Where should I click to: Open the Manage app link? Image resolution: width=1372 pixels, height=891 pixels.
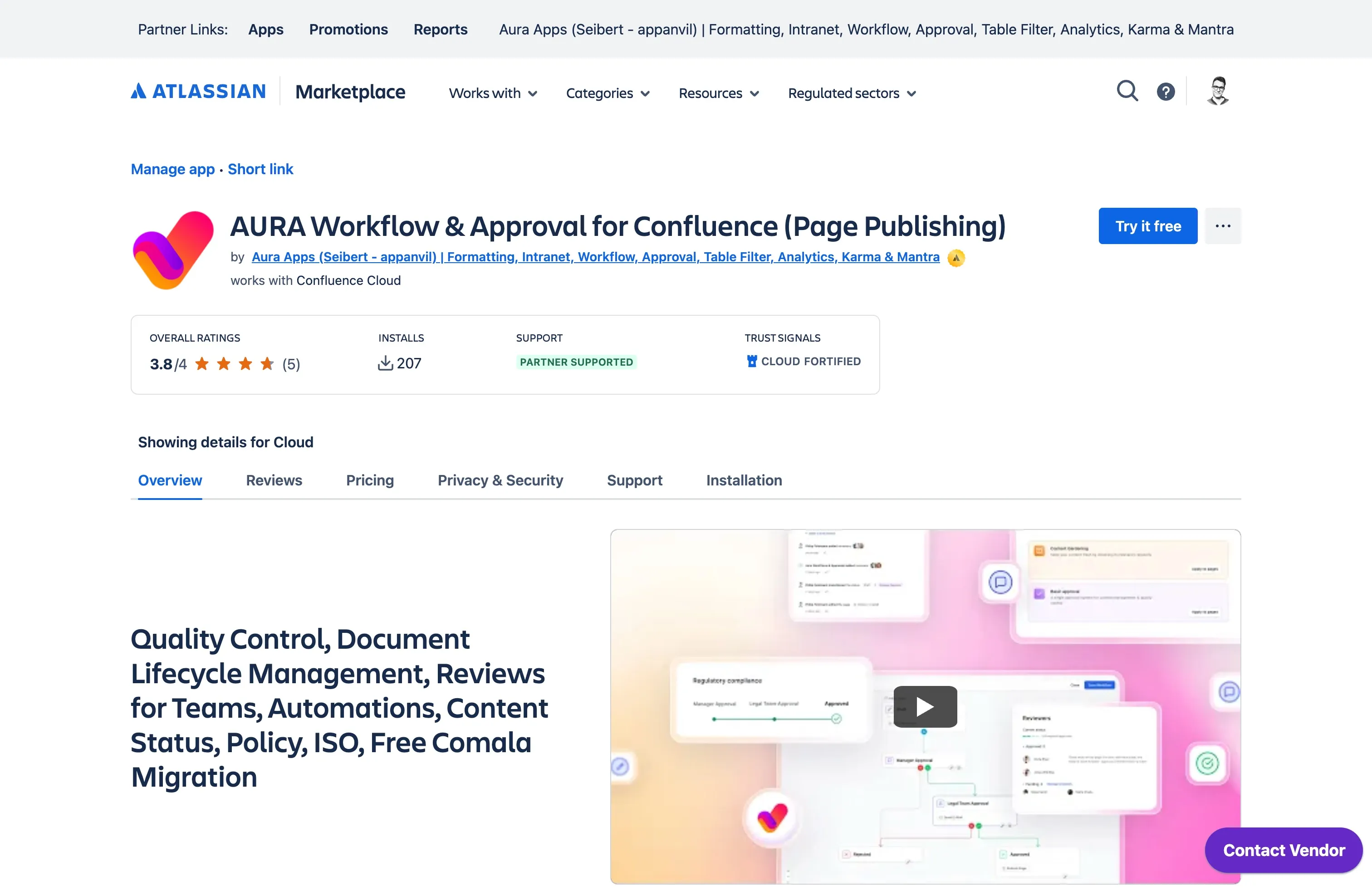[172, 169]
